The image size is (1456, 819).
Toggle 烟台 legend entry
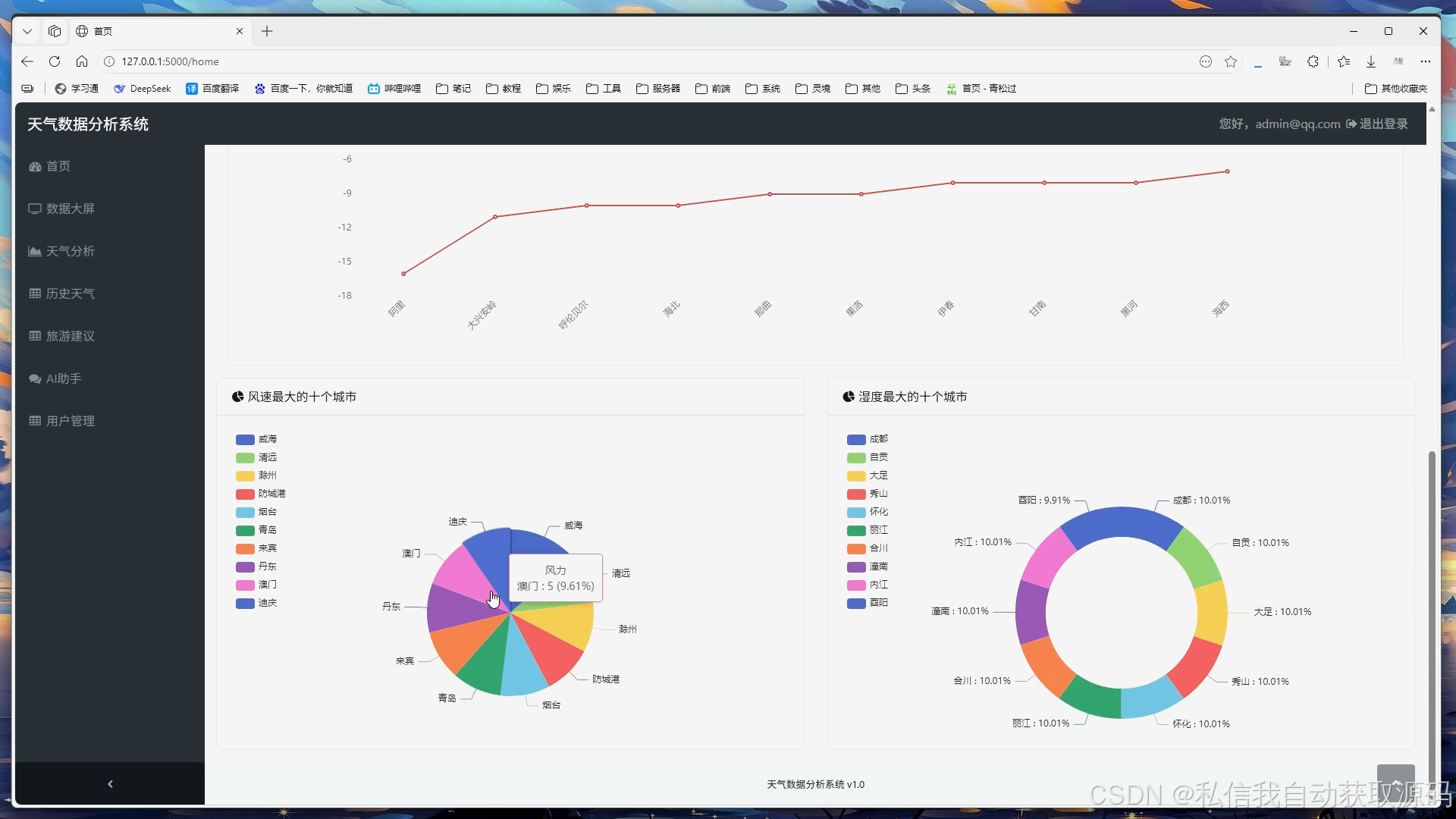(256, 512)
